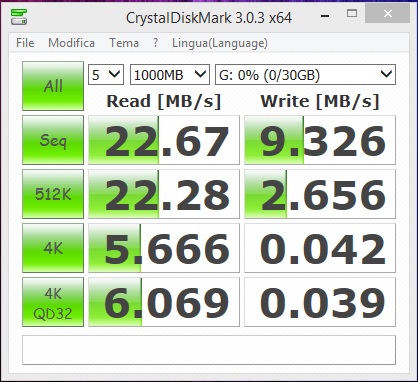Close the CrystalDiskMark window
The image size is (418, 382).
387,14
